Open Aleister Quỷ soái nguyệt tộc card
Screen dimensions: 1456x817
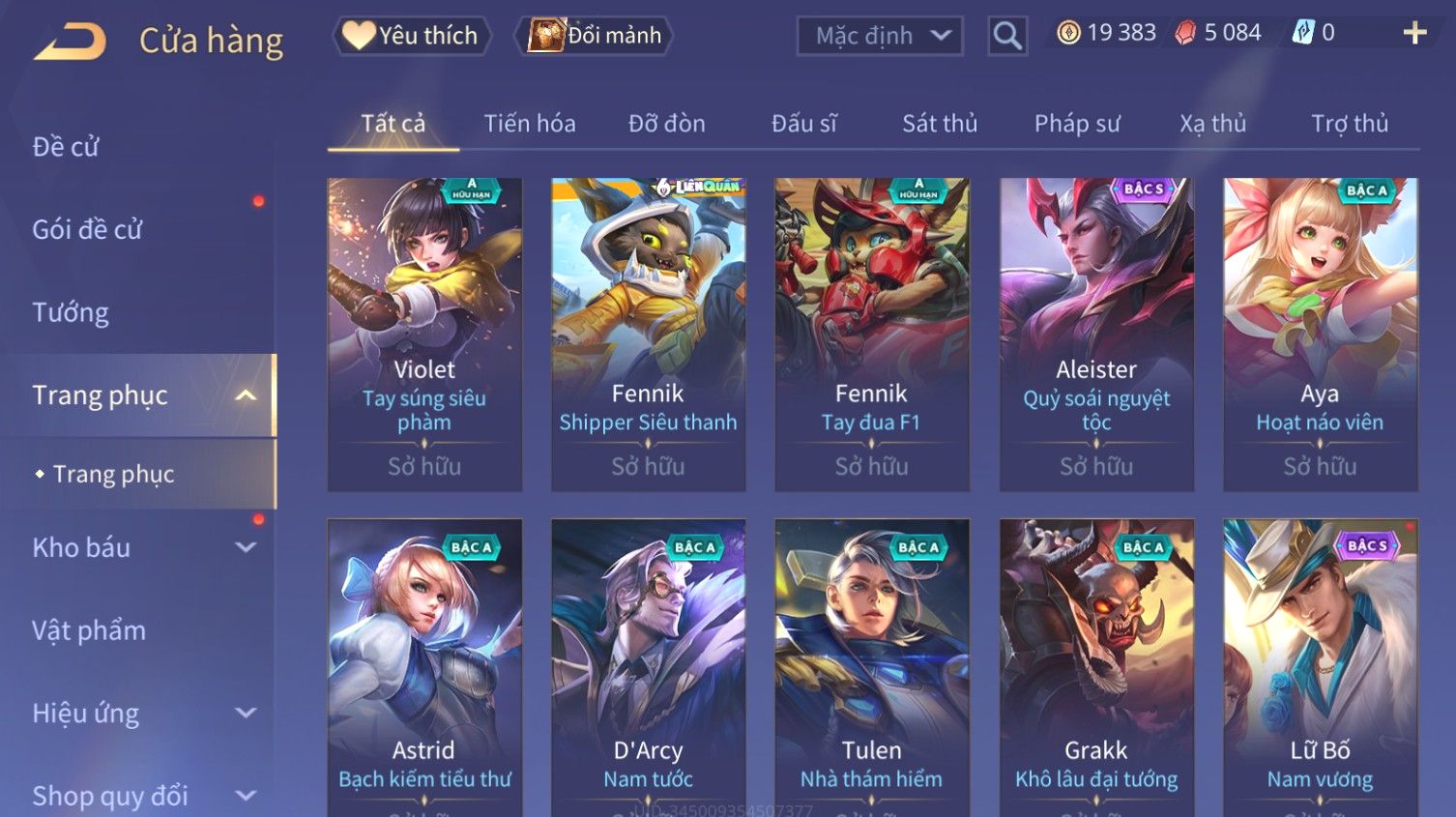pyautogui.click(x=1096, y=335)
